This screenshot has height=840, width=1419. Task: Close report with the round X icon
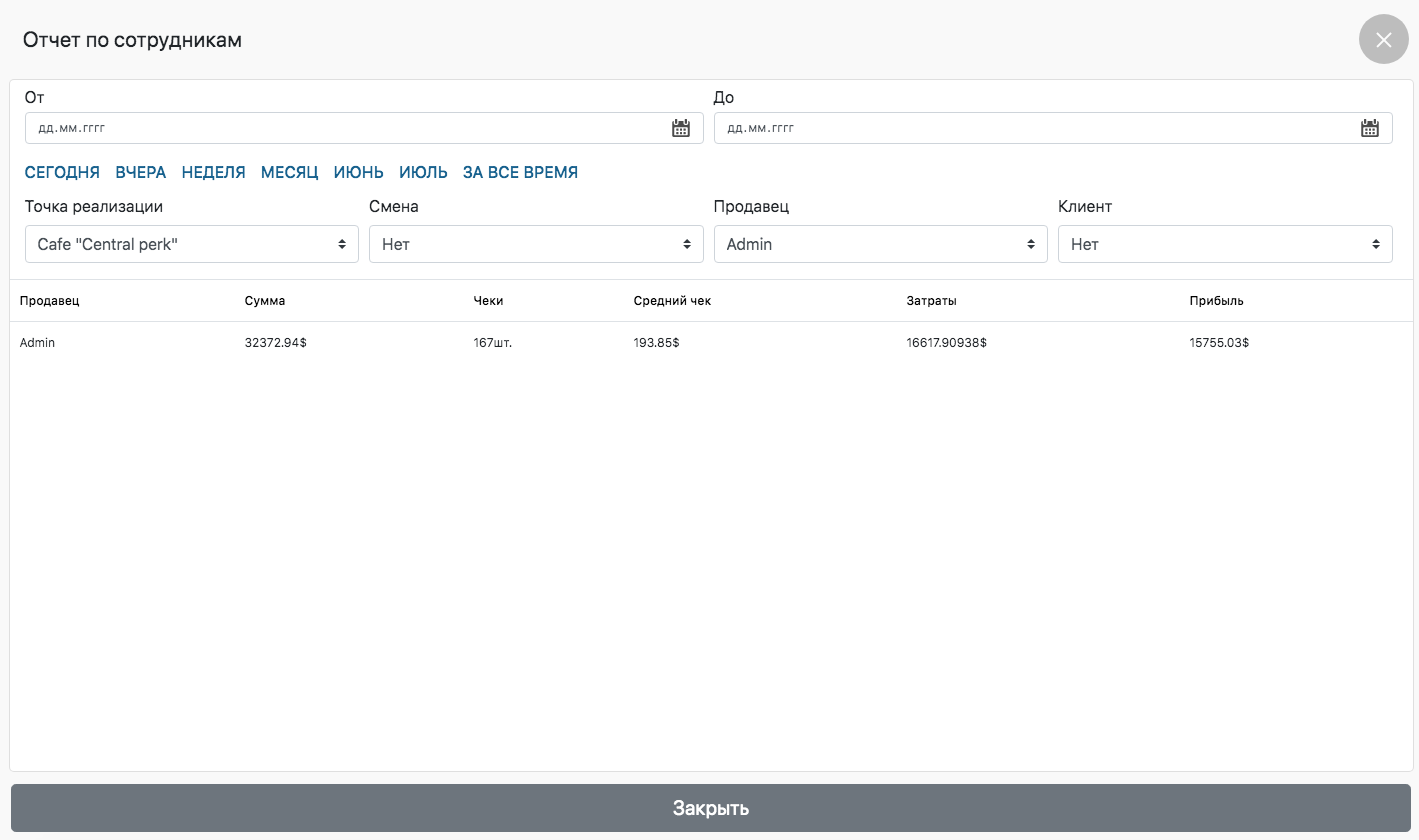click(x=1383, y=40)
